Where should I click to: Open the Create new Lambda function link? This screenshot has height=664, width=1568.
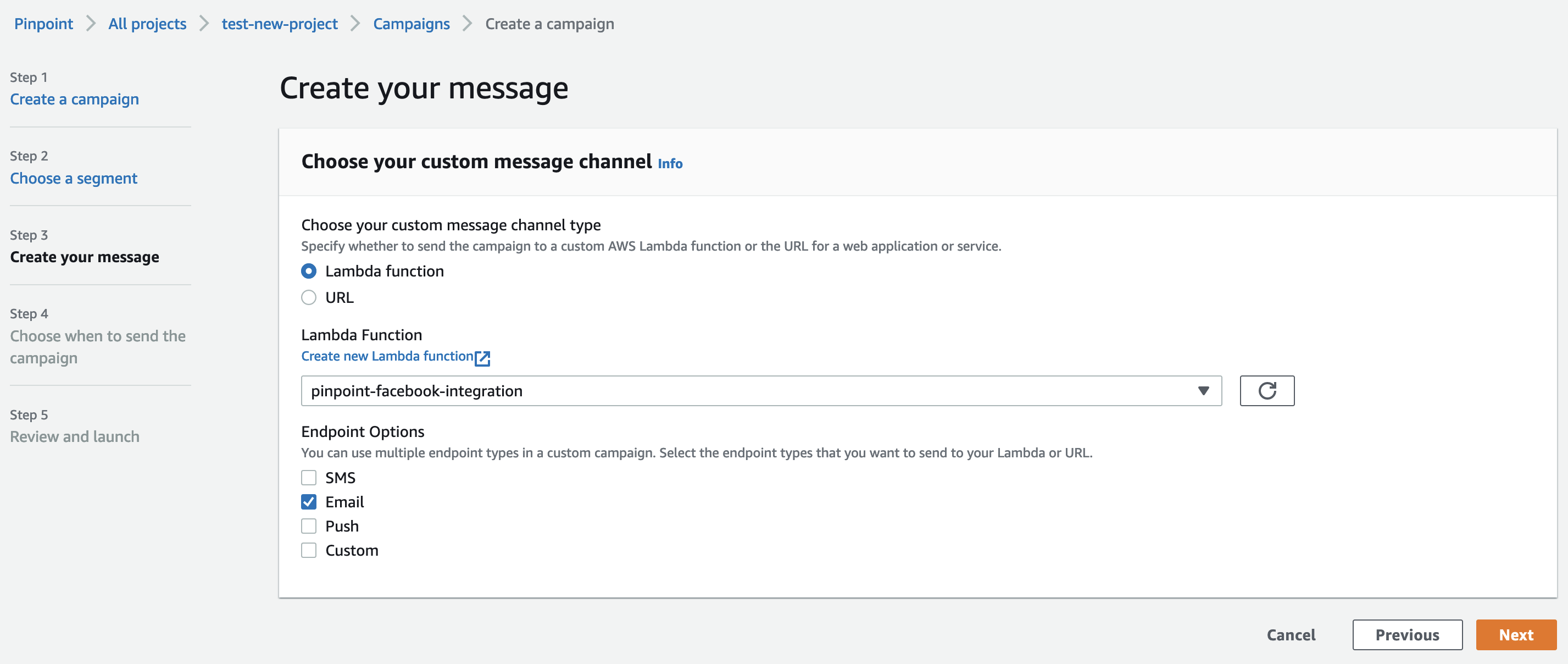point(387,356)
